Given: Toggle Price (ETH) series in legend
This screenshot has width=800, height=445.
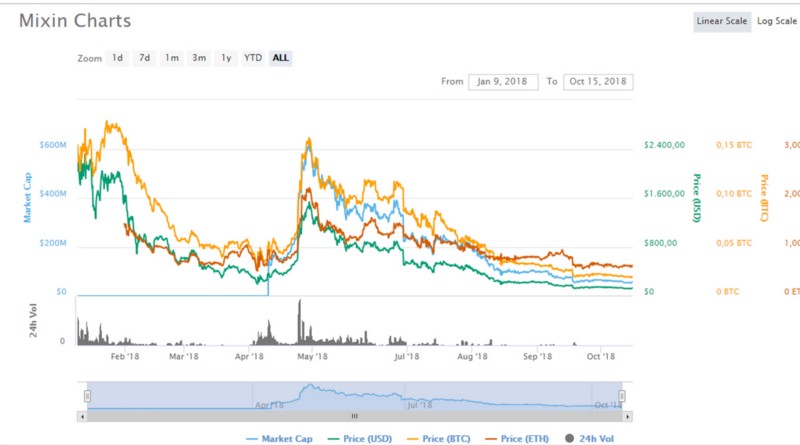Looking at the screenshot, I should (x=517, y=438).
